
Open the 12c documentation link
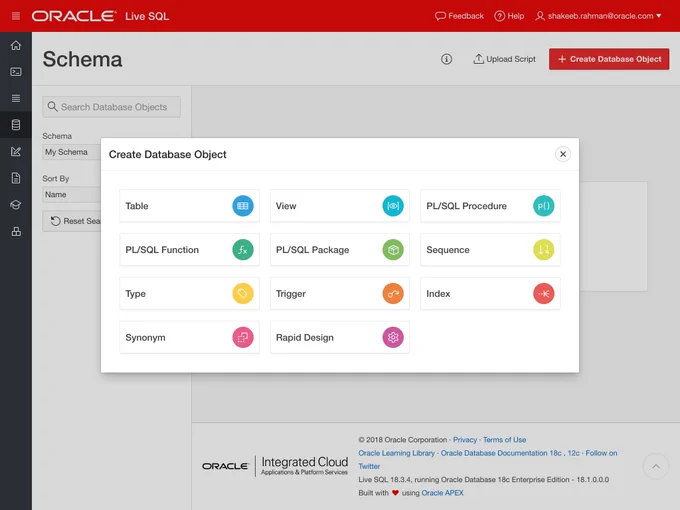pos(573,453)
